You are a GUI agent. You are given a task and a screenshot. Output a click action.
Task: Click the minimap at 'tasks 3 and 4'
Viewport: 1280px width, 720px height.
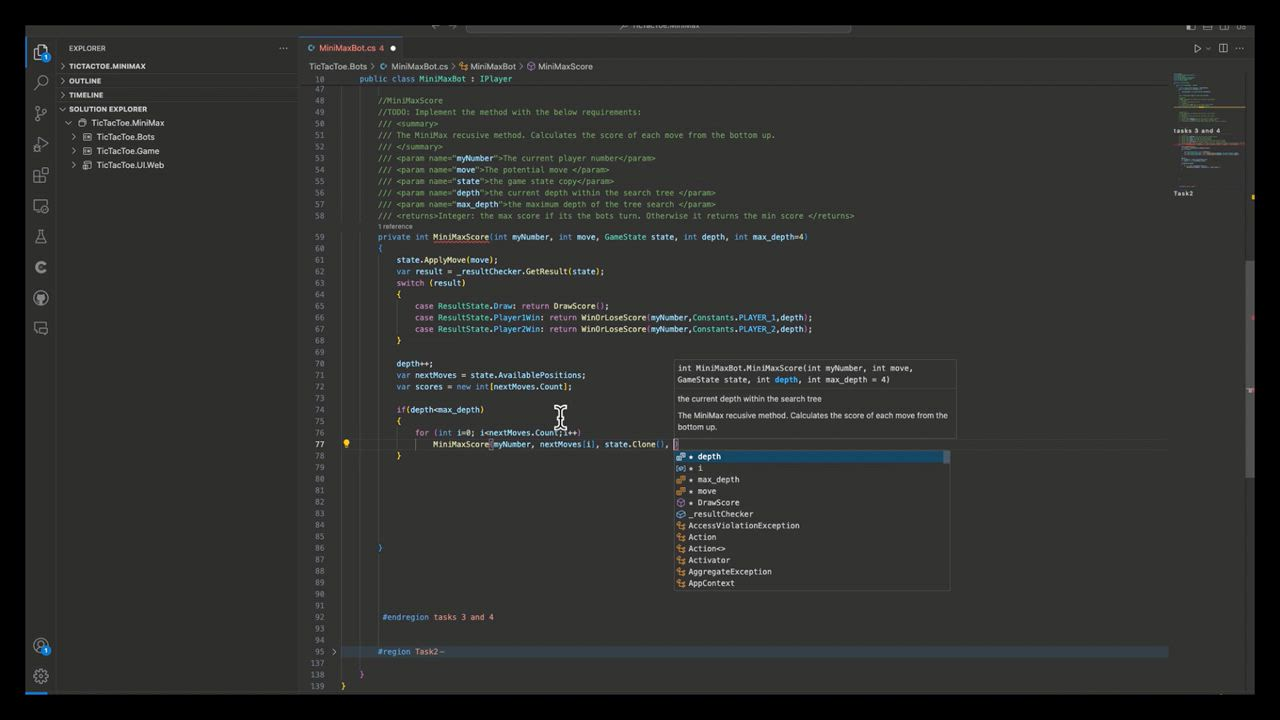coord(1196,131)
